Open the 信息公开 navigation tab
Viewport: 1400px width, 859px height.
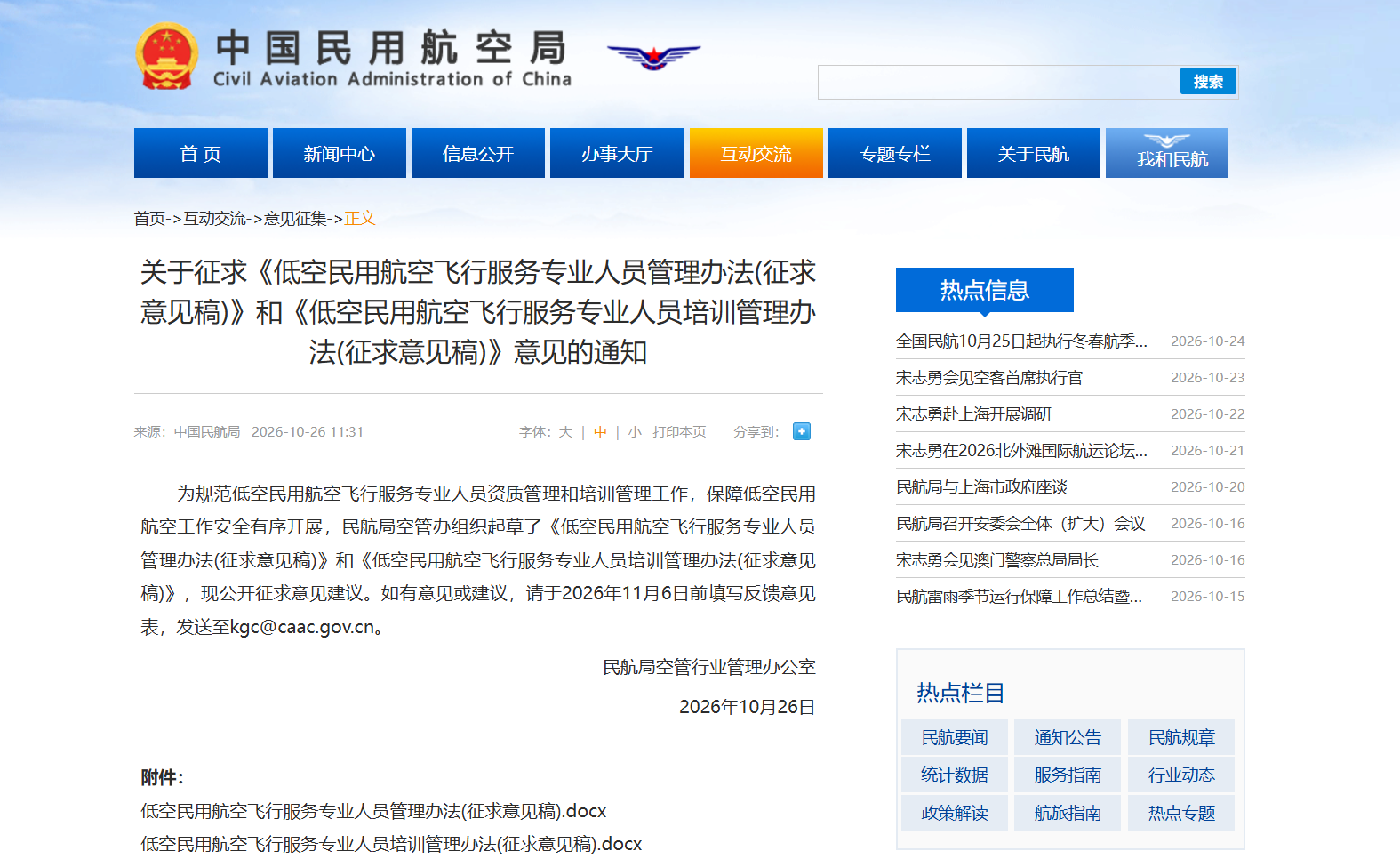(478, 153)
